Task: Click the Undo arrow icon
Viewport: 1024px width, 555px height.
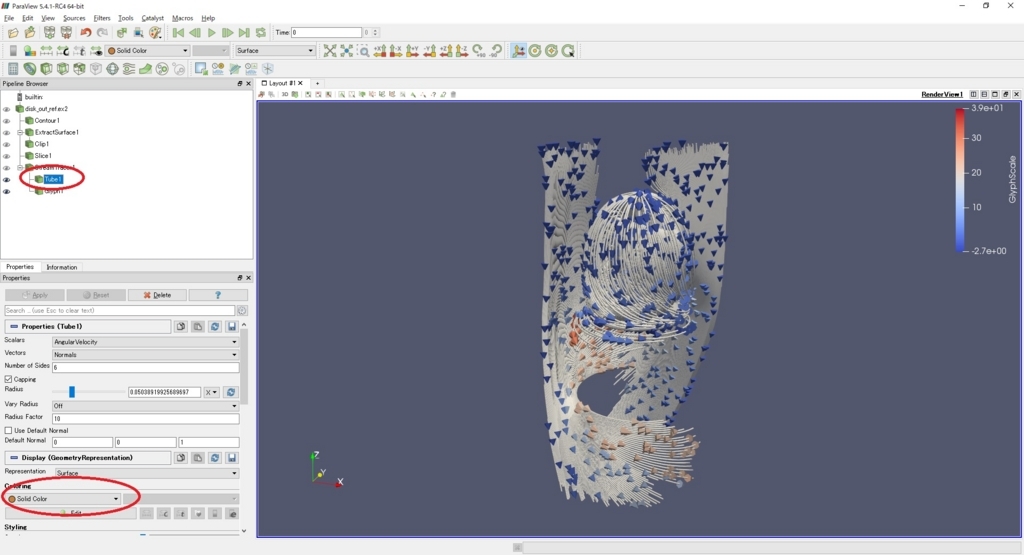Action: [86, 33]
